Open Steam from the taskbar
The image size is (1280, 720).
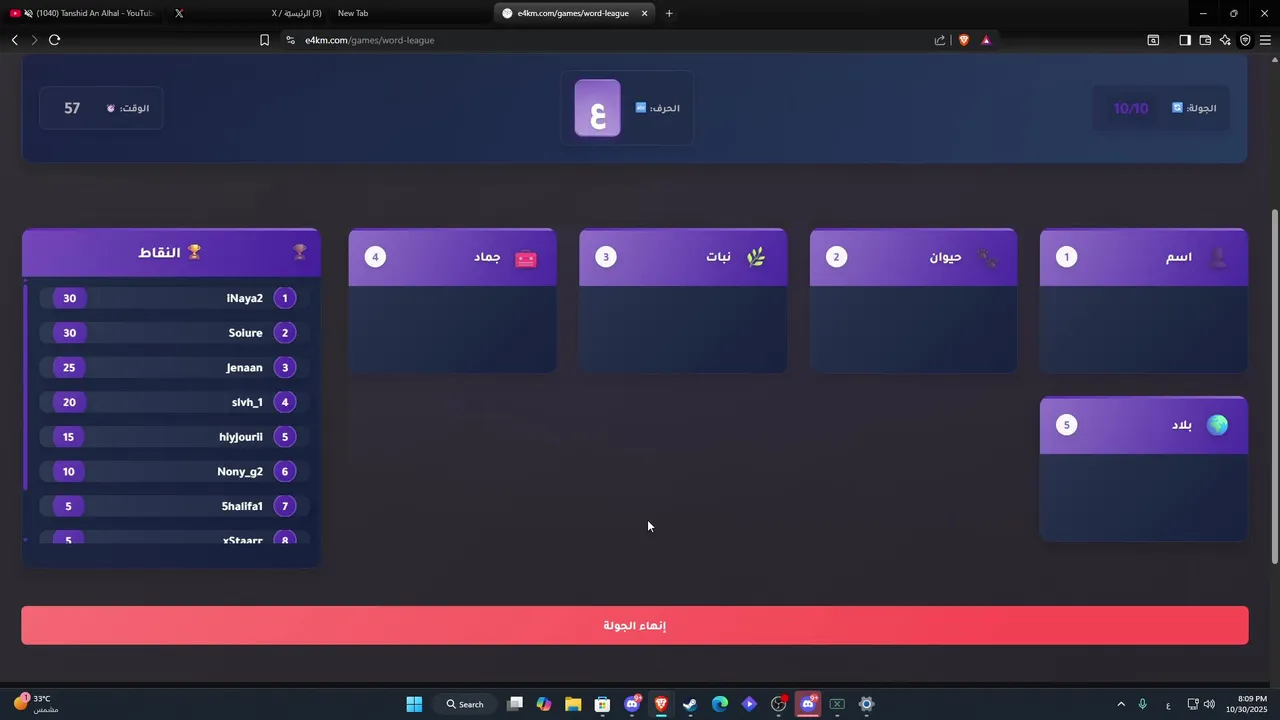click(x=690, y=704)
